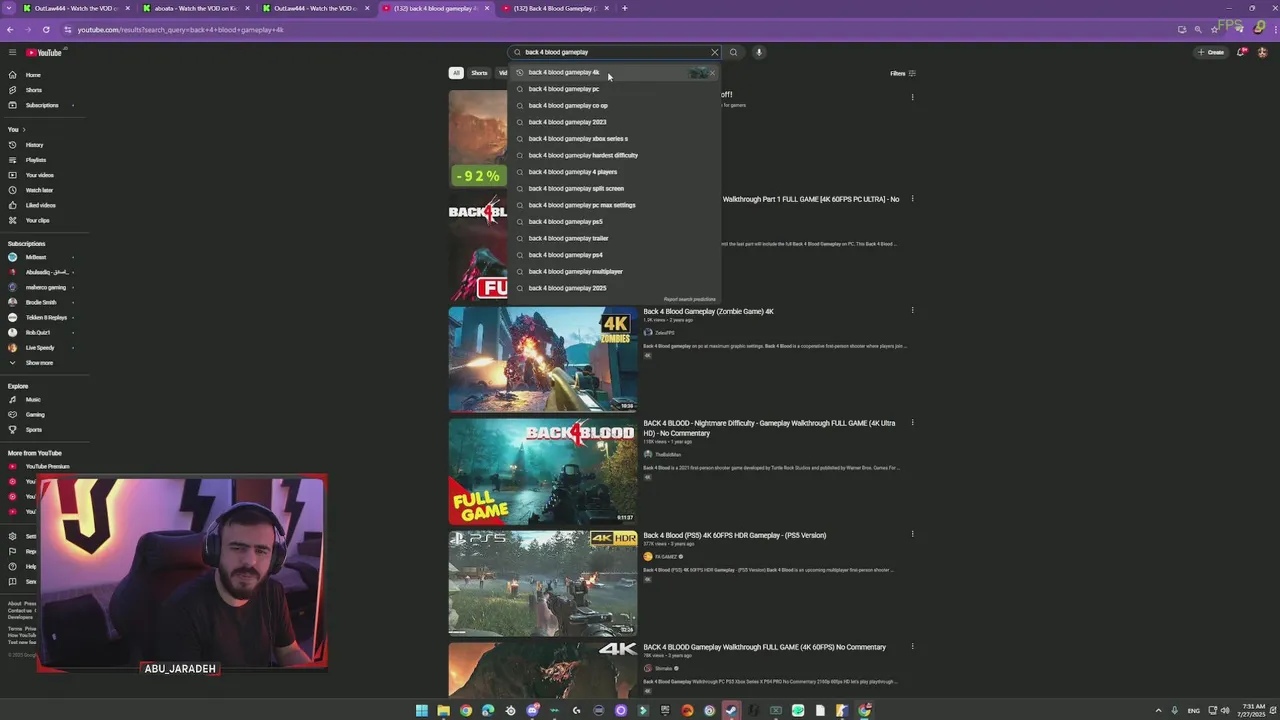Choose suggestion 'back 4 blood gameplay split screen'
The width and height of the screenshot is (1280, 720).
click(x=613, y=188)
